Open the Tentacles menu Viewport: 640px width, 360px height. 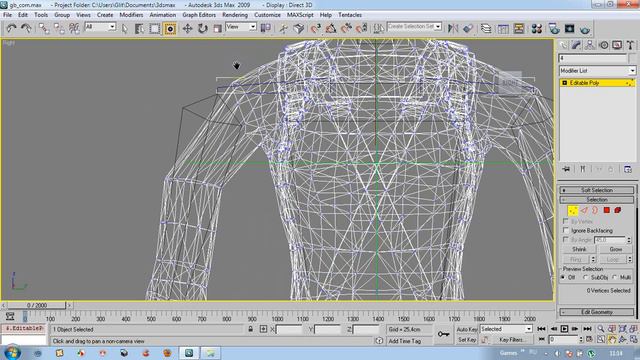tap(350, 15)
